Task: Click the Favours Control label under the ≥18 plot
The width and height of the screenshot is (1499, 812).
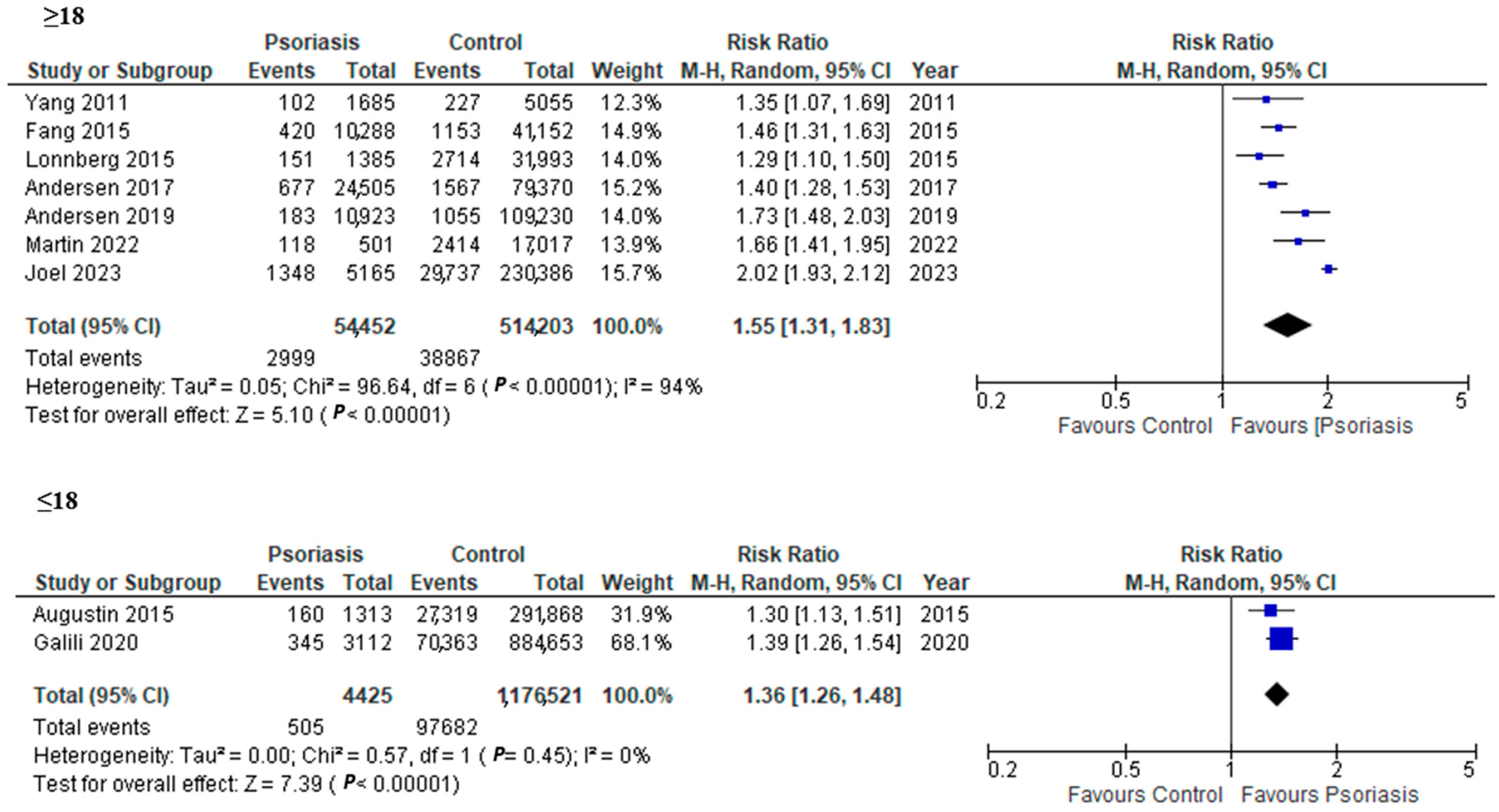Action: coord(1134,426)
